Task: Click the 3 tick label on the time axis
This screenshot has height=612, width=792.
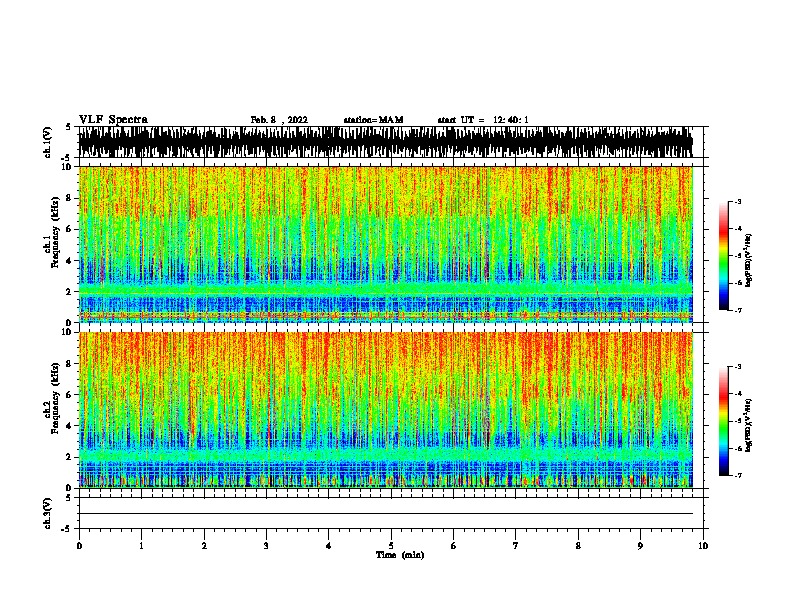Action: (x=266, y=545)
